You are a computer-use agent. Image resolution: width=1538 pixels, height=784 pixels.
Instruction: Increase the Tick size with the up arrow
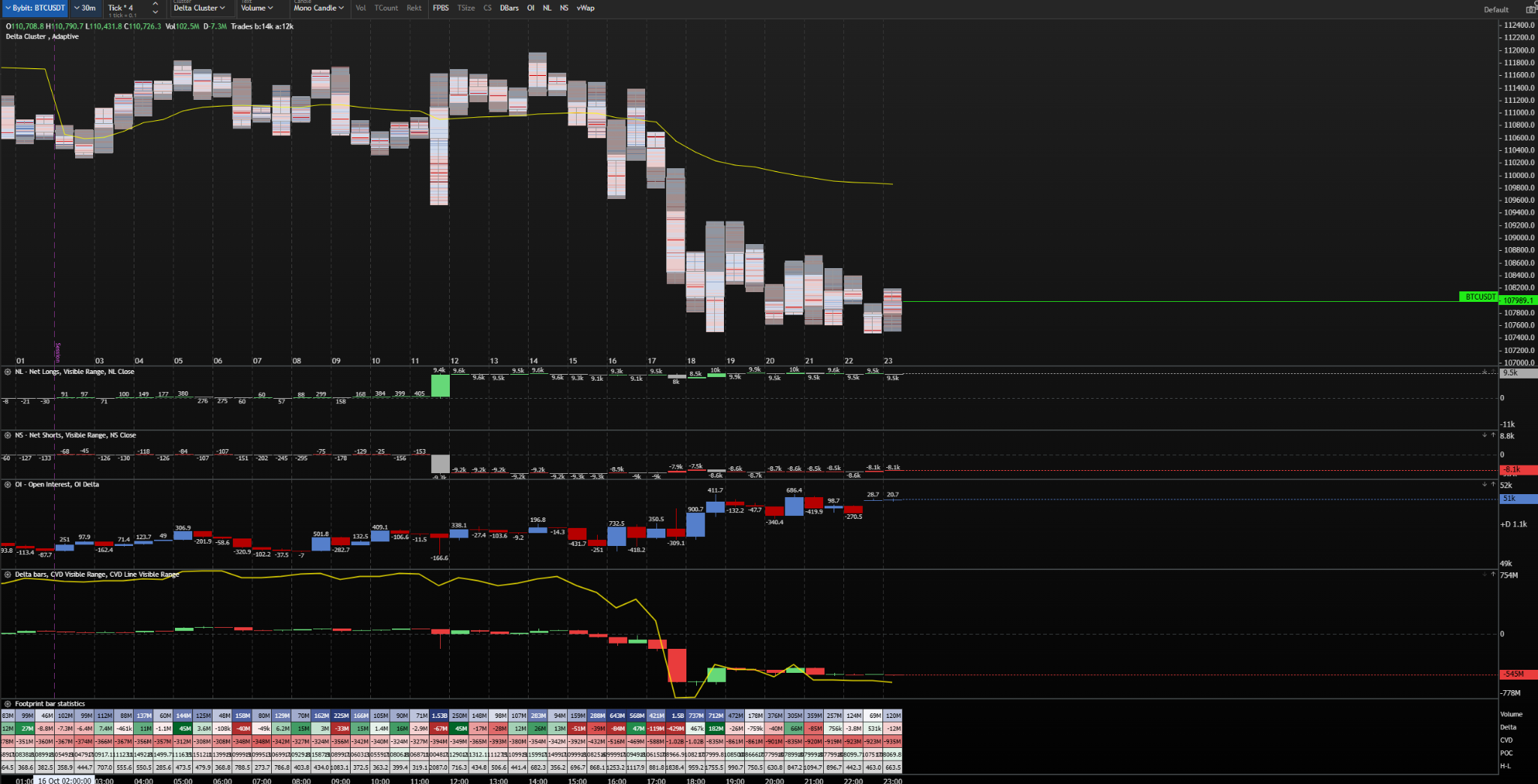155,5
